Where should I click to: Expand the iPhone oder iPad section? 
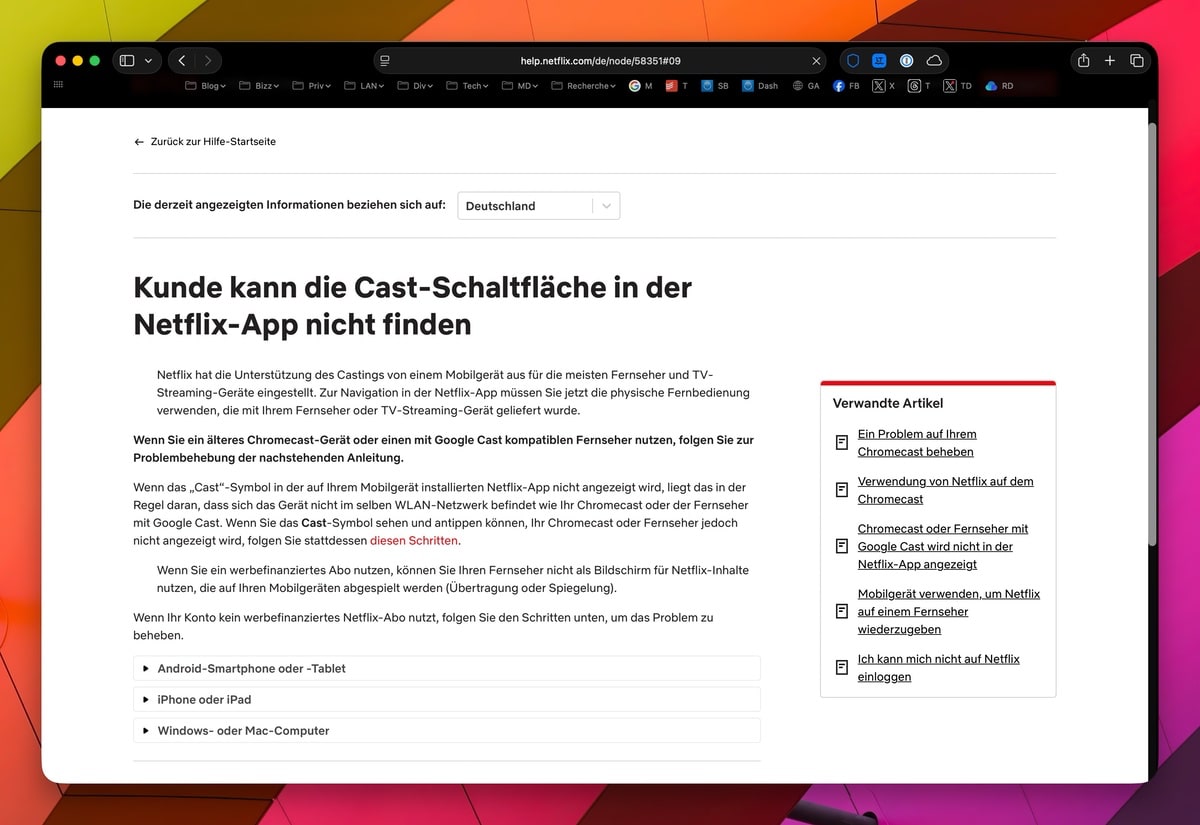204,699
